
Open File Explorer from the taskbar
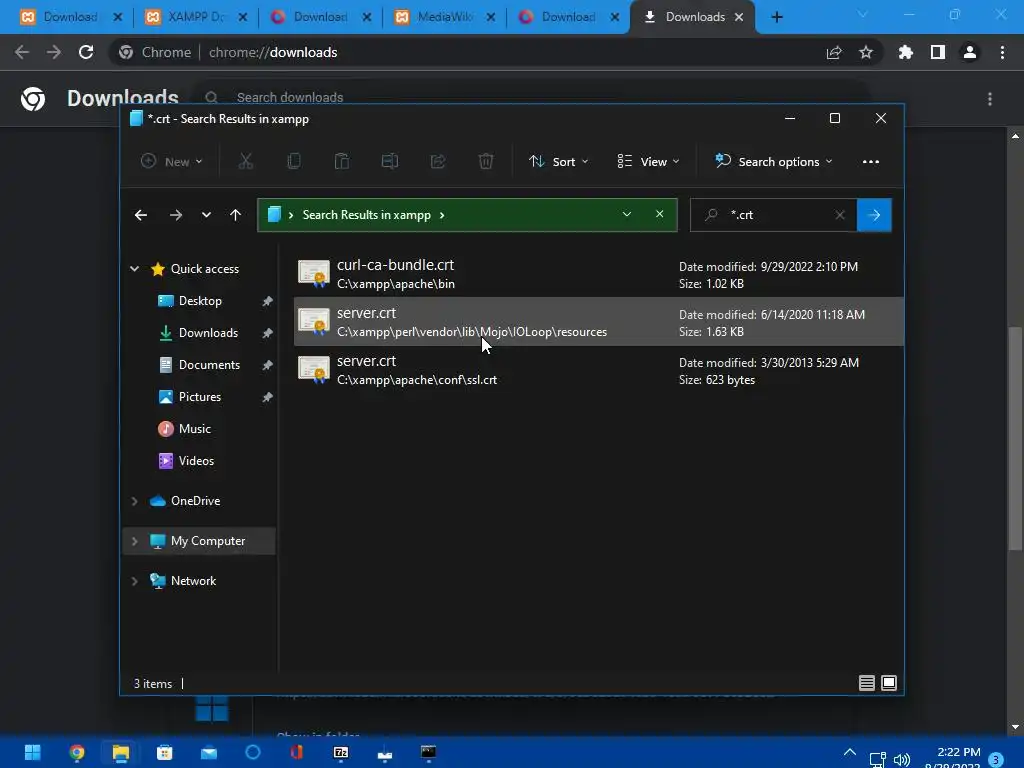121,752
